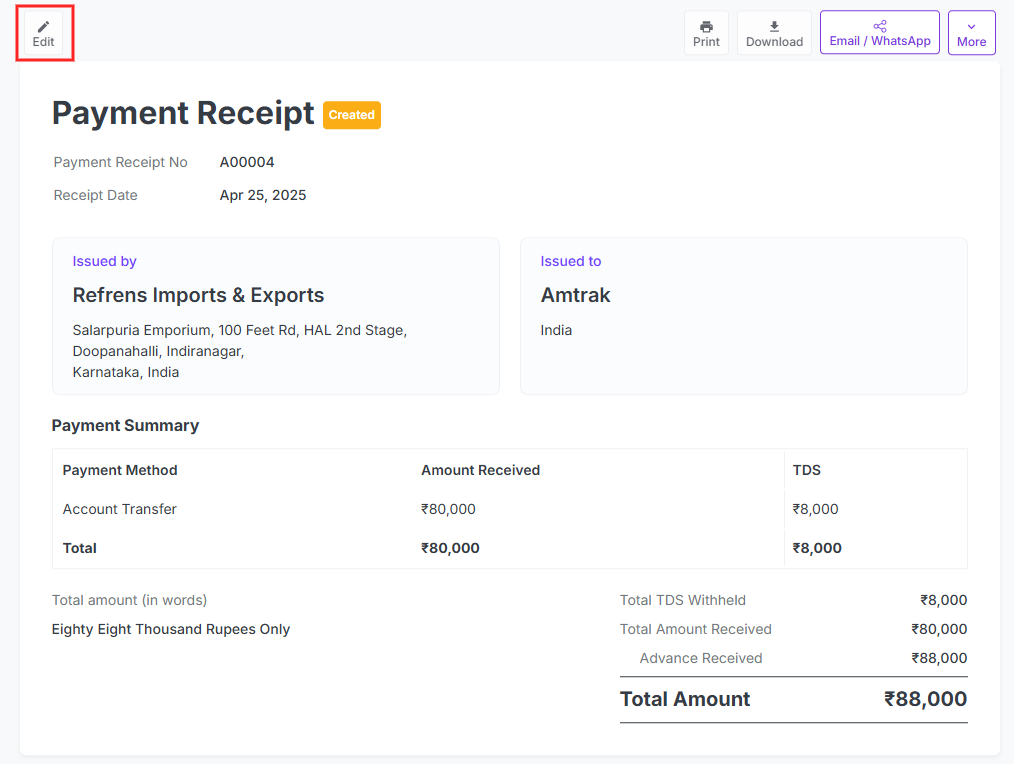The height and width of the screenshot is (764, 1014).
Task: Click the Amount Received column header
Action: pos(480,470)
